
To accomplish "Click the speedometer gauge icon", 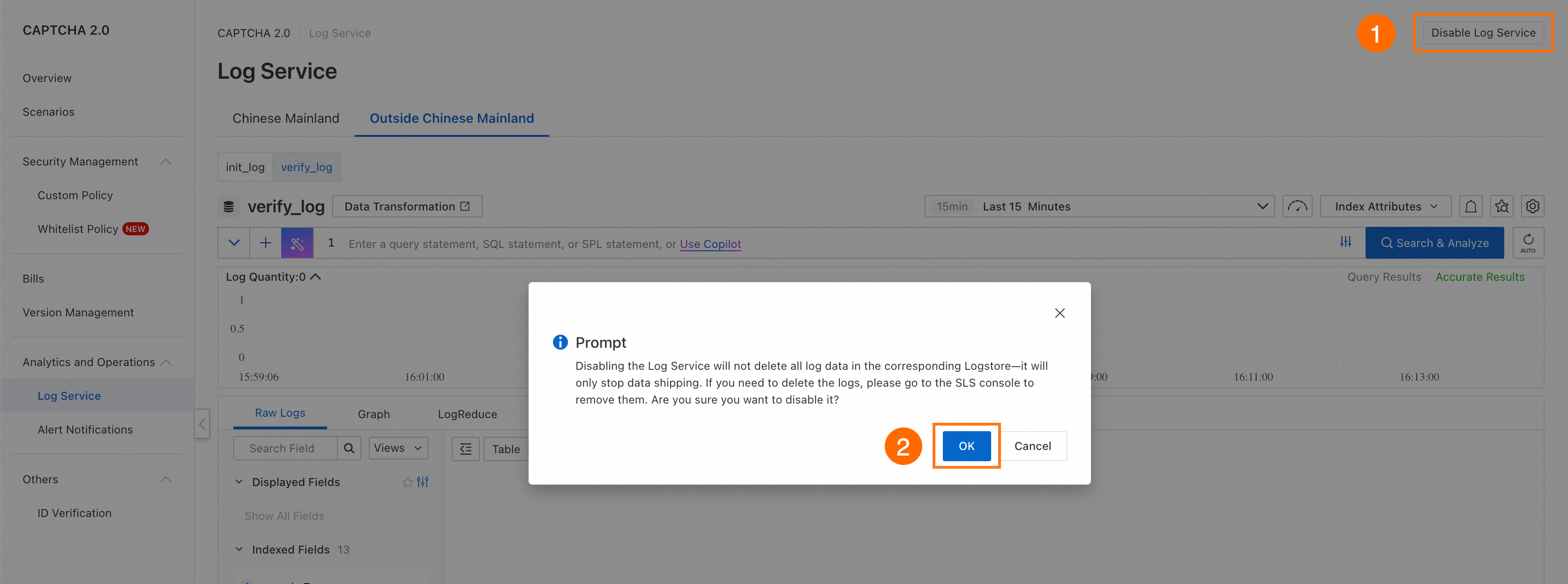I will tap(1297, 206).
